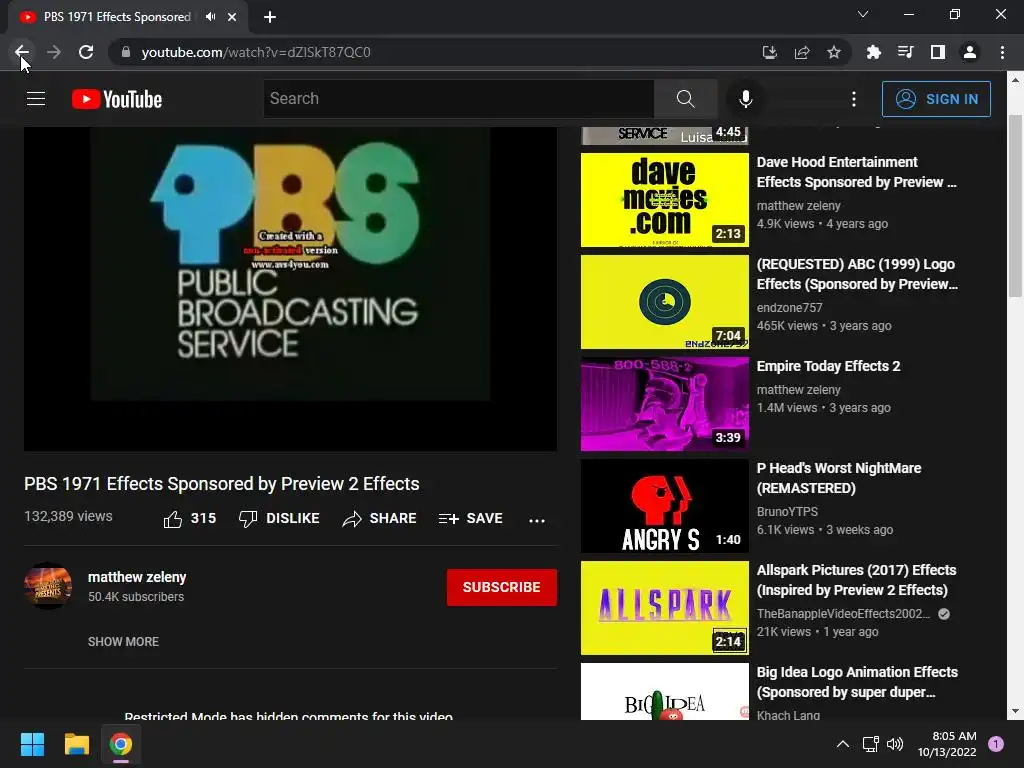Like the video with thumbs up

(189, 519)
